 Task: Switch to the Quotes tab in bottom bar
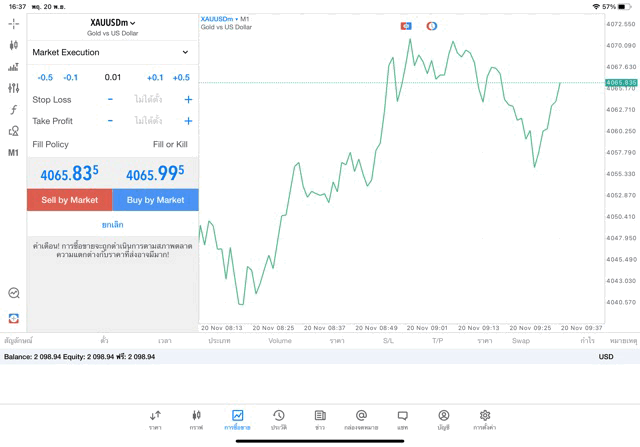(155, 420)
